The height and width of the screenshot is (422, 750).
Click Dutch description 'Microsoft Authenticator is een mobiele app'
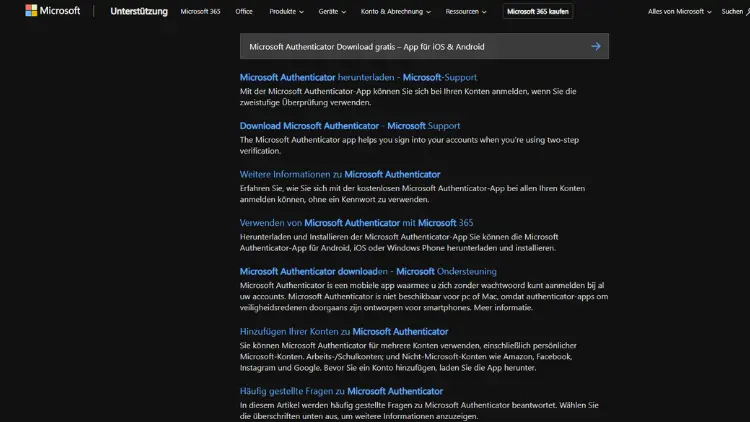[x=424, y=296]
